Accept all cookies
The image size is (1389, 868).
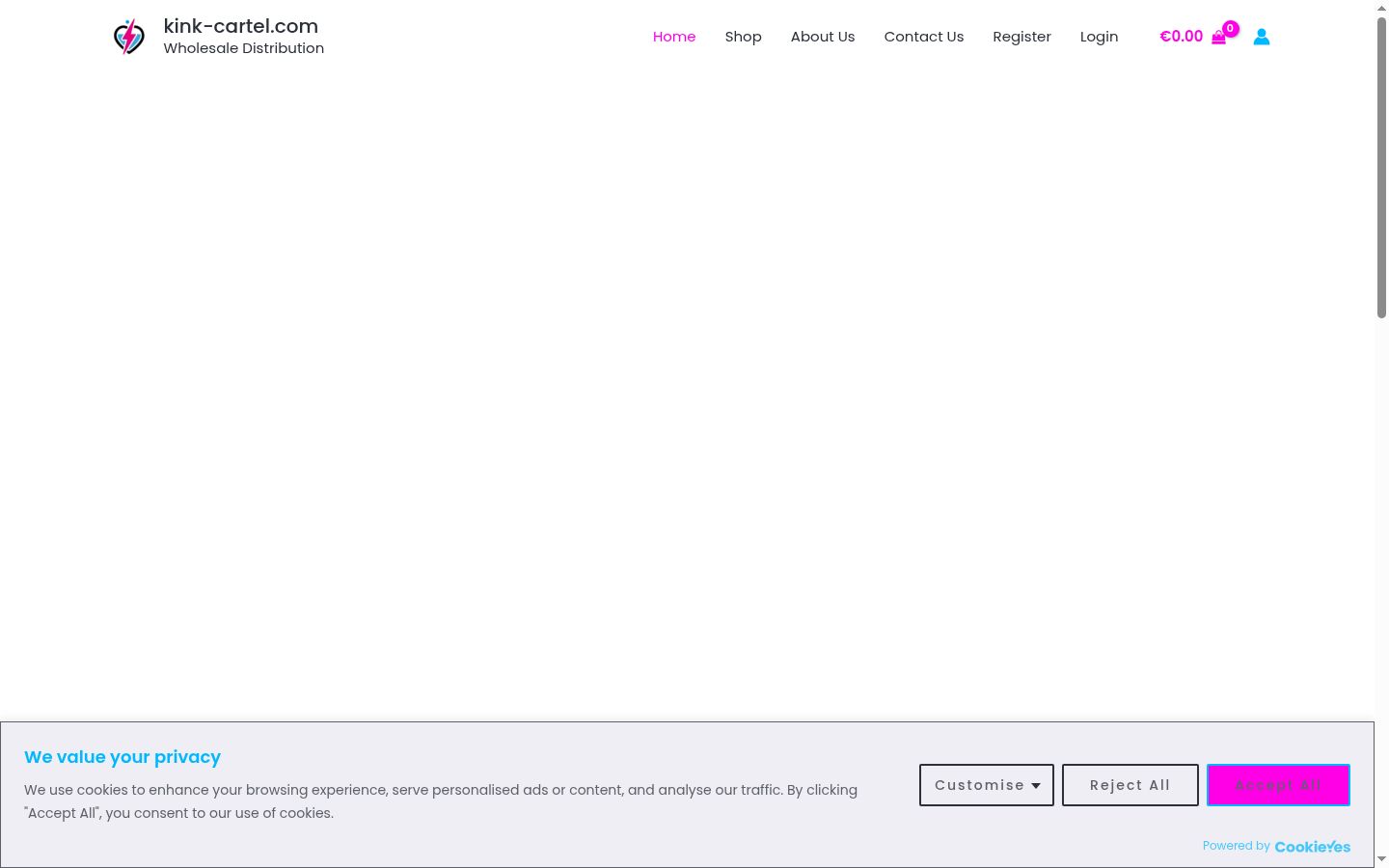tap(1278, 785)
